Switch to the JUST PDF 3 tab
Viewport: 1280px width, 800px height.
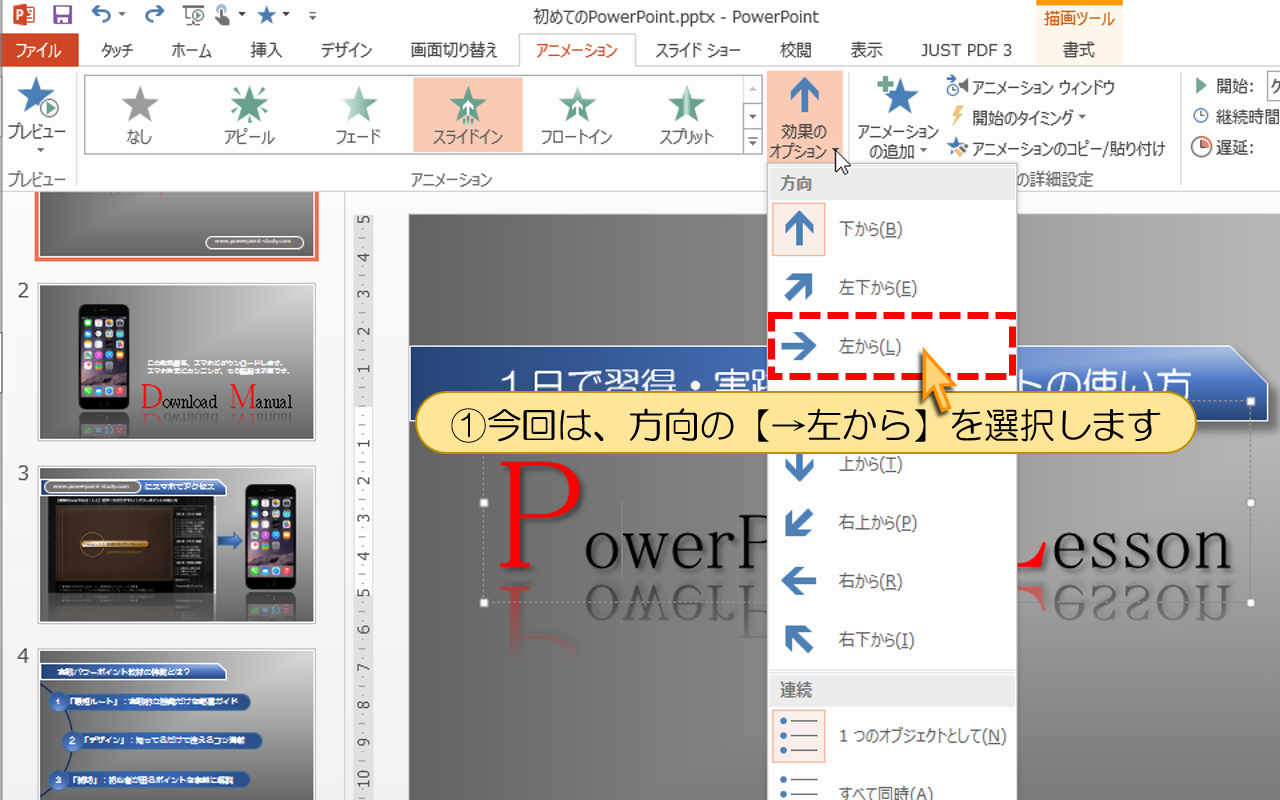966,50
